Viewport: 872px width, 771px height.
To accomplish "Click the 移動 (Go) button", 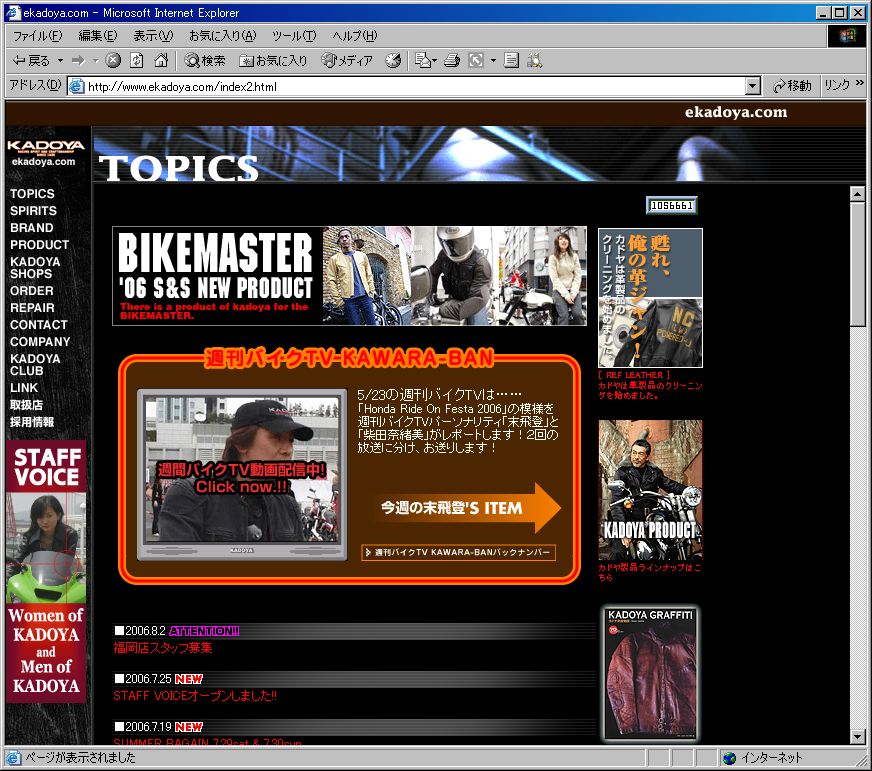I will (791, 87).
